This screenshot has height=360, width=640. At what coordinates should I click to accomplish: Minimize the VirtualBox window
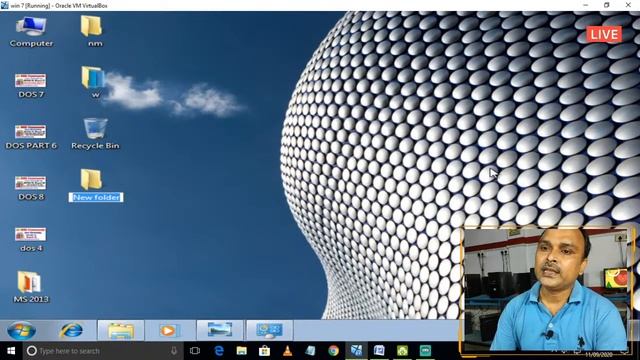(586, 5)
